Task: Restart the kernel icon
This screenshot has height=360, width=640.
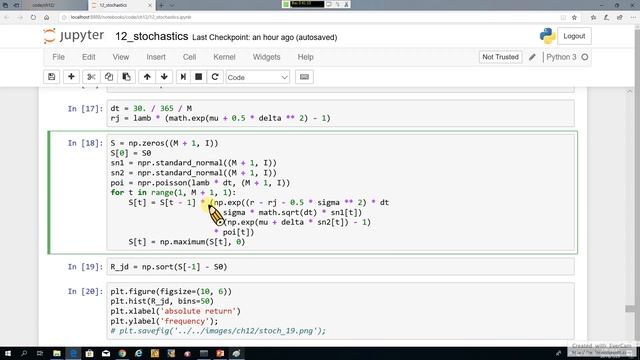Action: coord(215,77)
